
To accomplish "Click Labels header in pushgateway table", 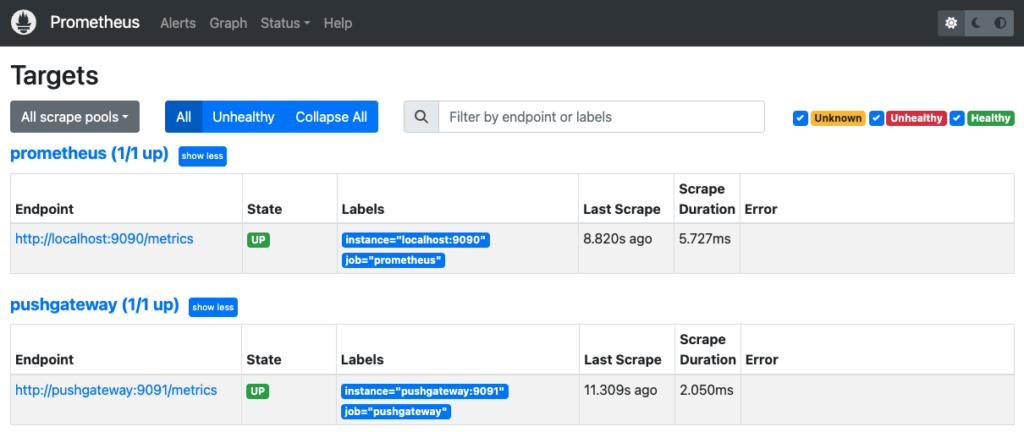I will point(362,360).
